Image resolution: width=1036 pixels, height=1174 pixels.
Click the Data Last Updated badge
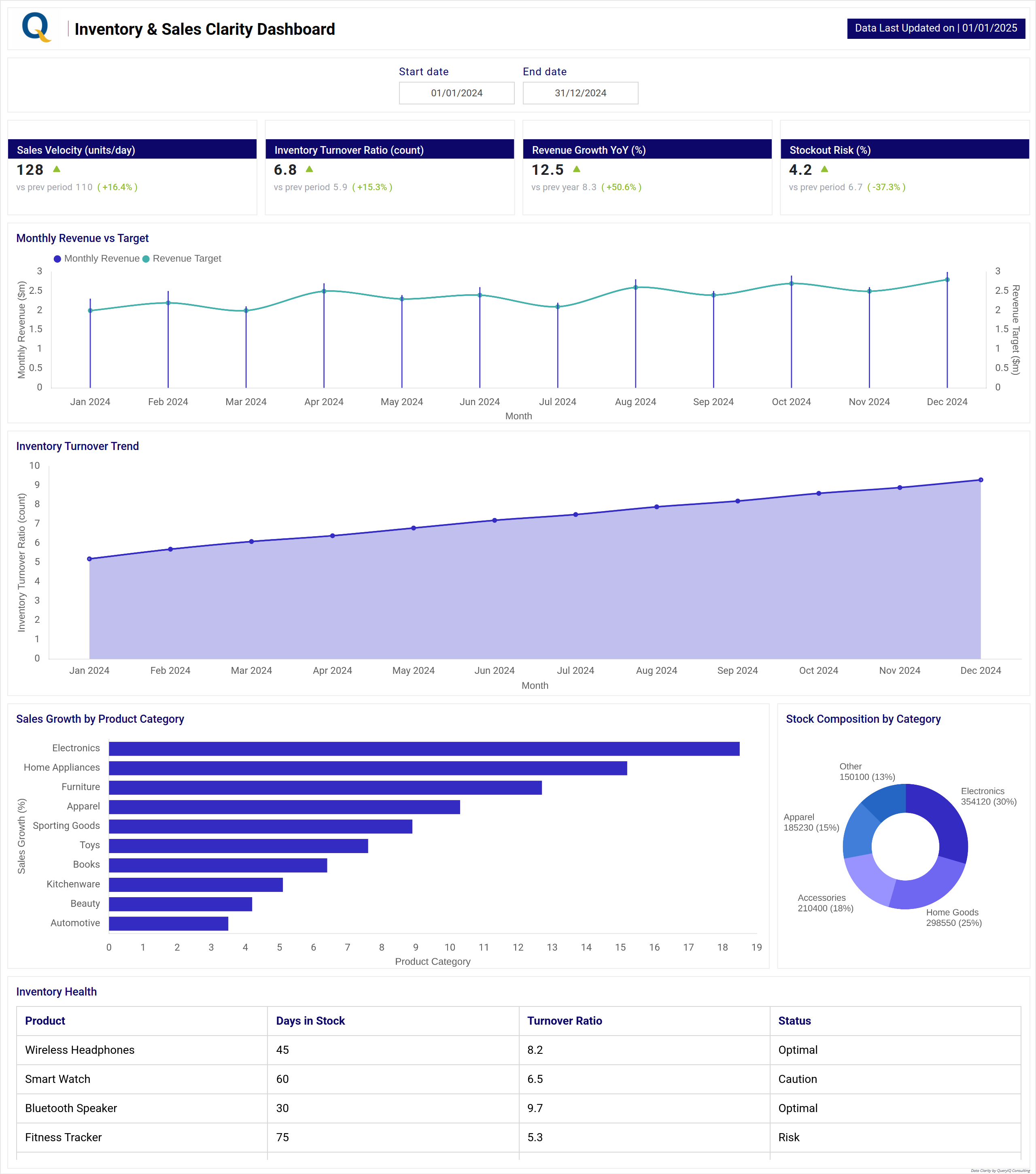coord(936,28)
